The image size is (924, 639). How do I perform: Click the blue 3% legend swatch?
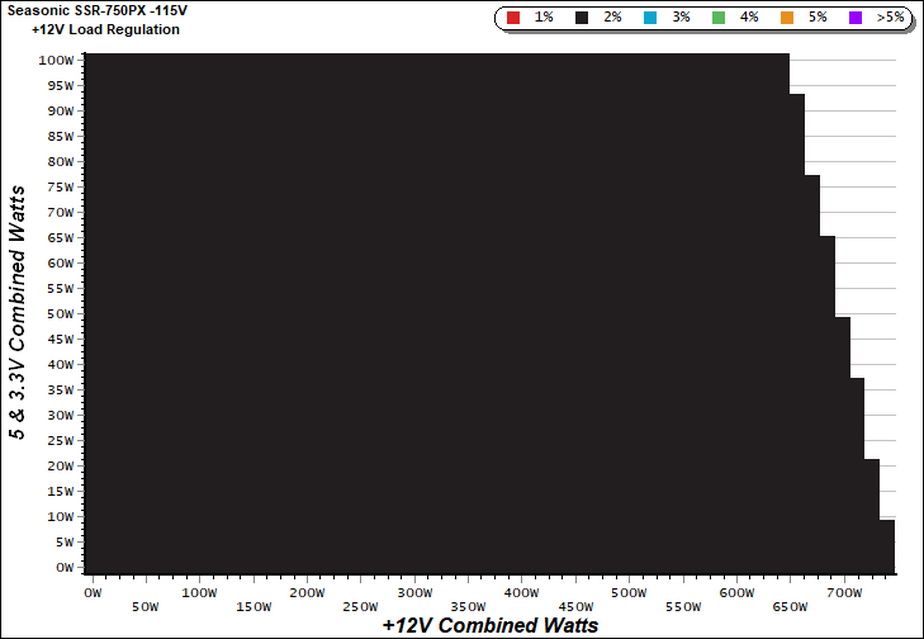pos(650,18)
